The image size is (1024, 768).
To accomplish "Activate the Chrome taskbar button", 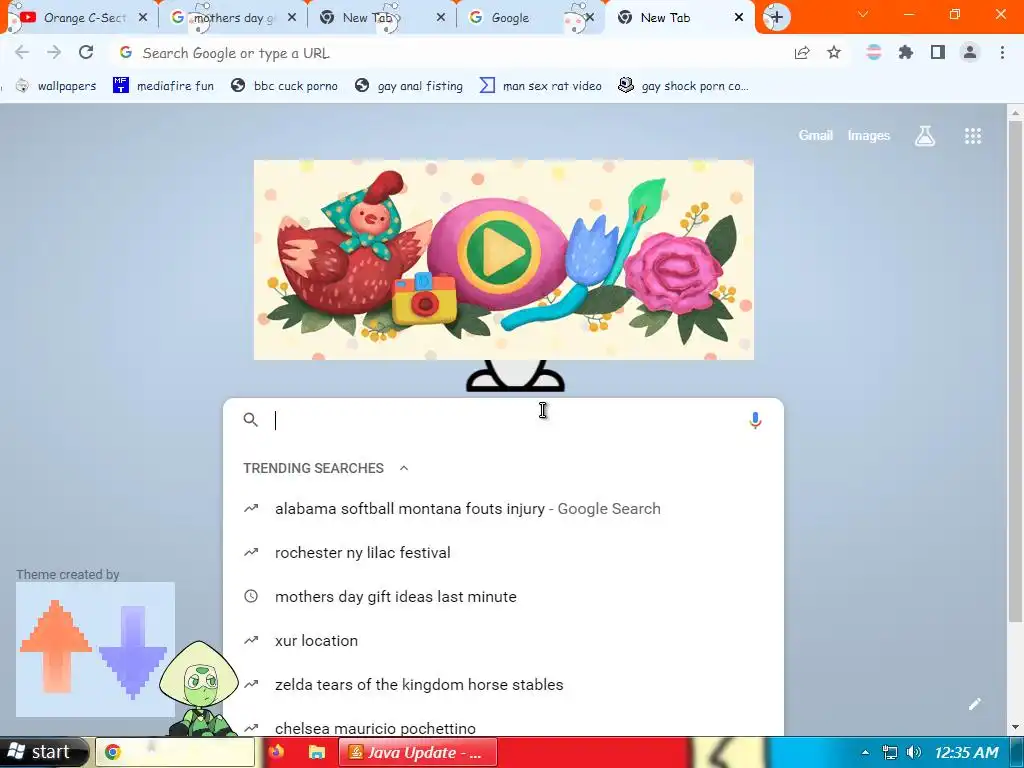I will 175,752.
